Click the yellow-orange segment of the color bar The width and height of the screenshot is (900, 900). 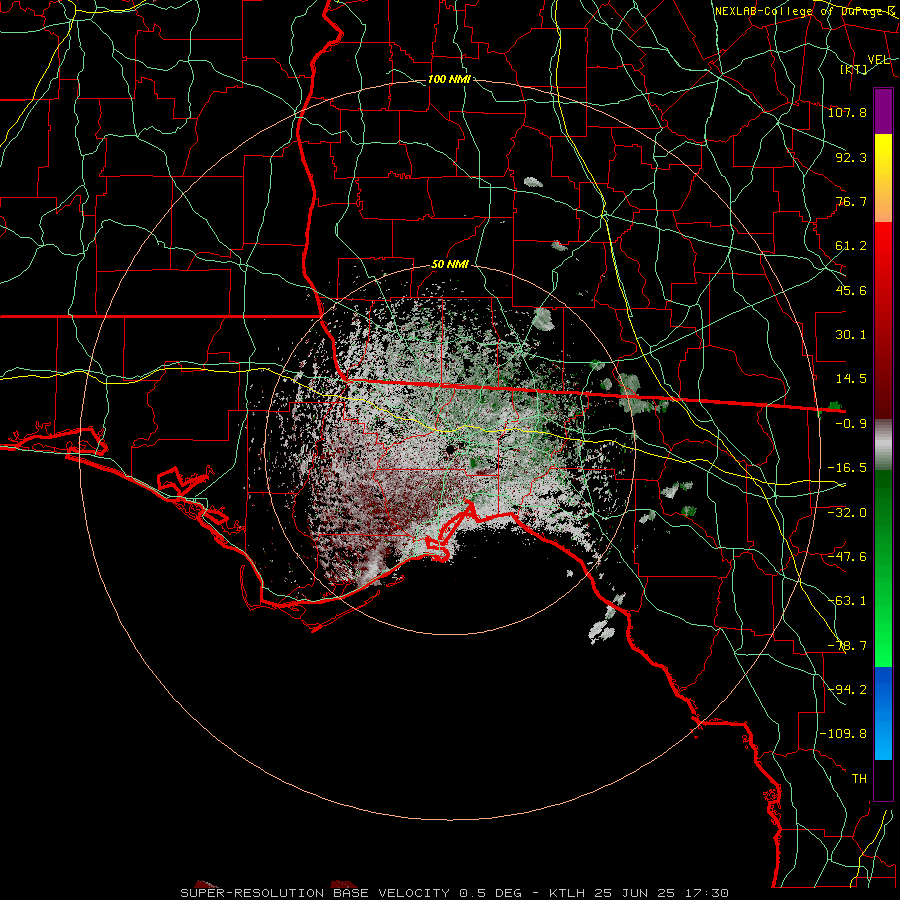(883, 178)
